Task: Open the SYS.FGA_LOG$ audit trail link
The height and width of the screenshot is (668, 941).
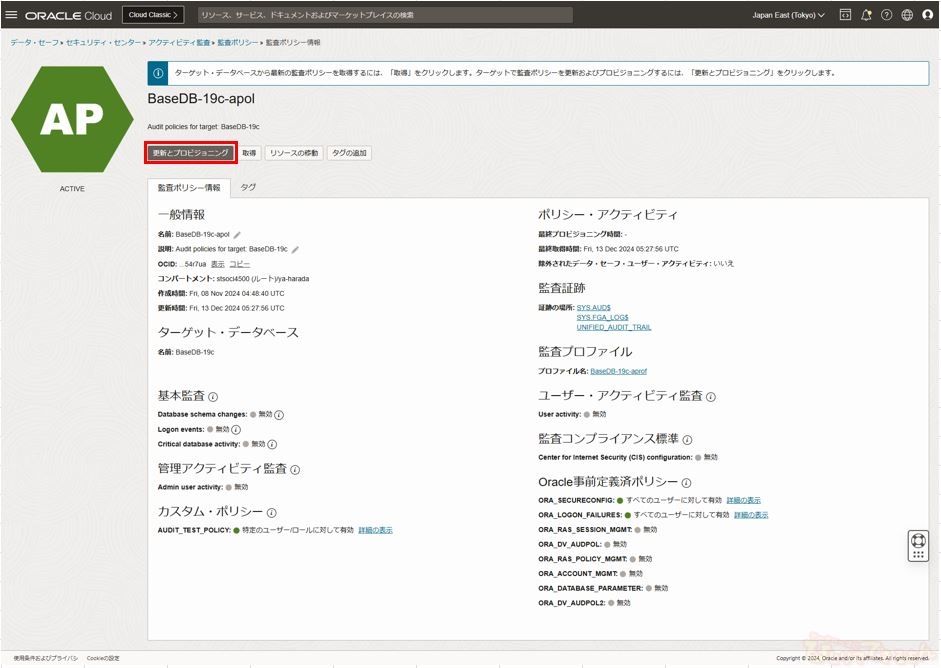Action: 603,317
